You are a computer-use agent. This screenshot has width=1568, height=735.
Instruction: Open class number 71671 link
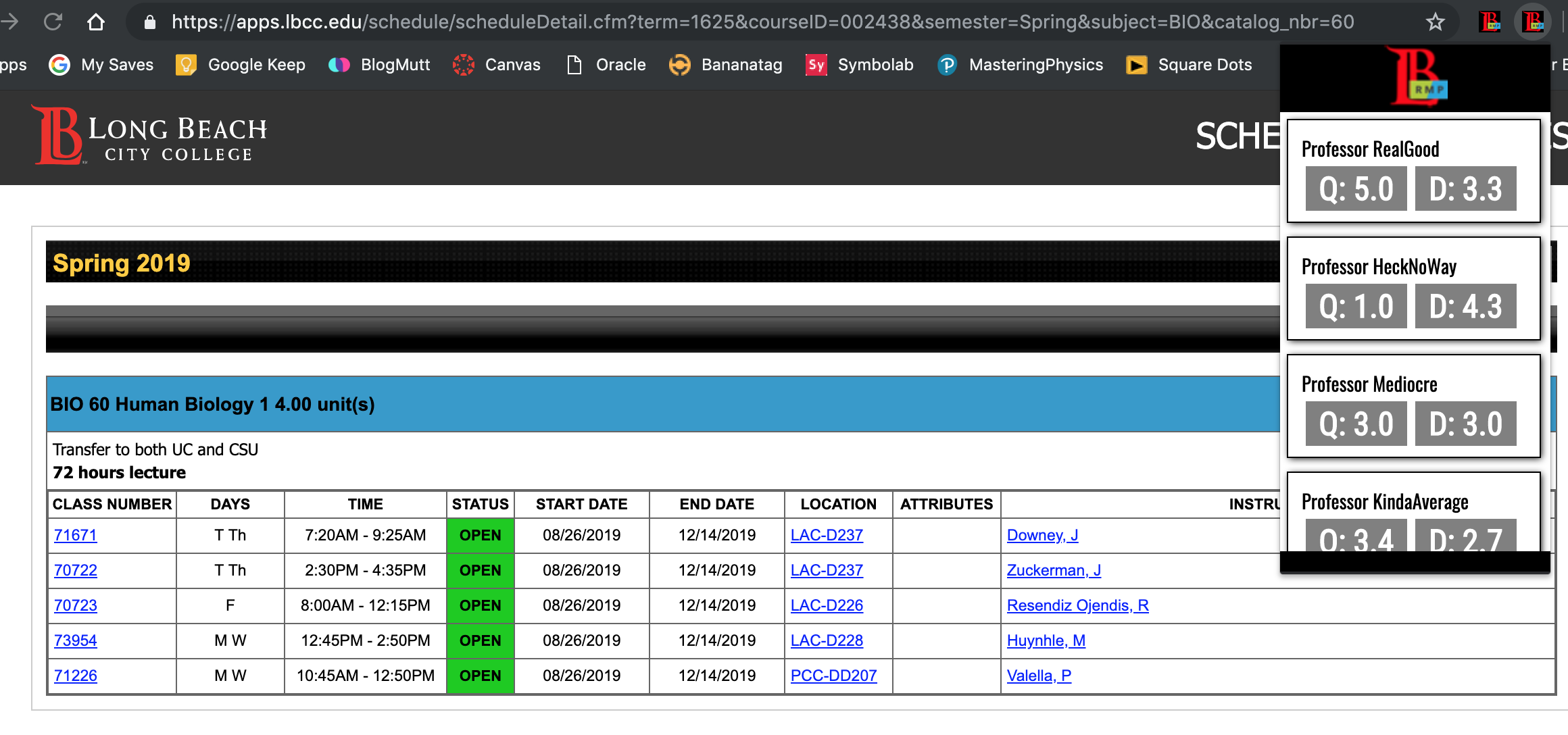75,536
